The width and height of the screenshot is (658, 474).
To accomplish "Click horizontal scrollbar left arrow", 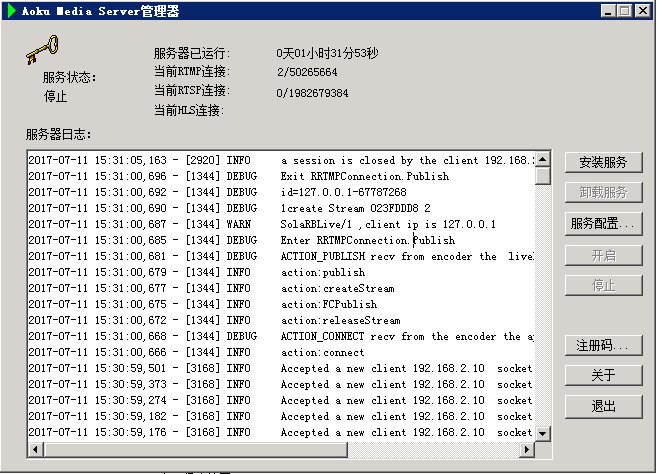I will click(x=36, y=450).
